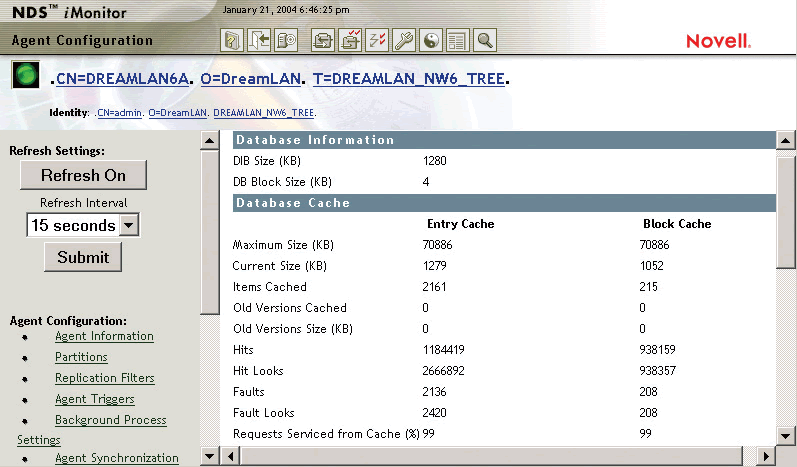The image size is (797, 467).
Task: Open the Replication Filters link
Action: tap(105, 378)
